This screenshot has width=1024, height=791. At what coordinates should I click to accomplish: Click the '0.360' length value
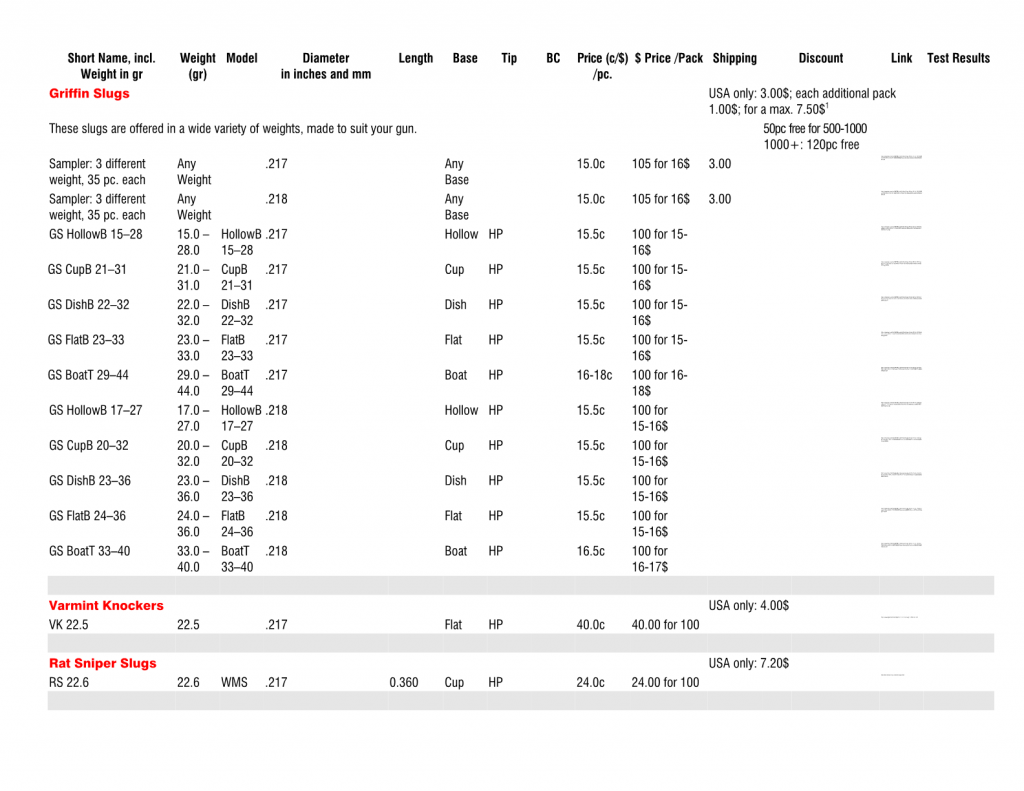pyautogui.click(x=404, y=682)
